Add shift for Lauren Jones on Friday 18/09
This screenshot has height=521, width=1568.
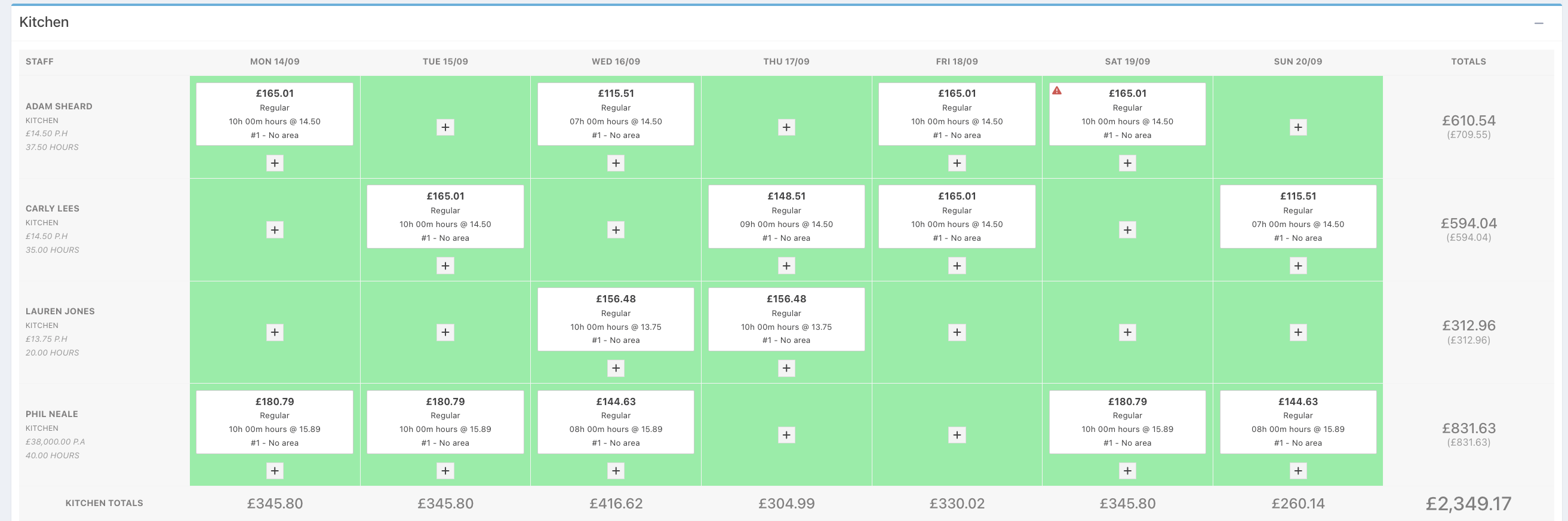point(956,332)
